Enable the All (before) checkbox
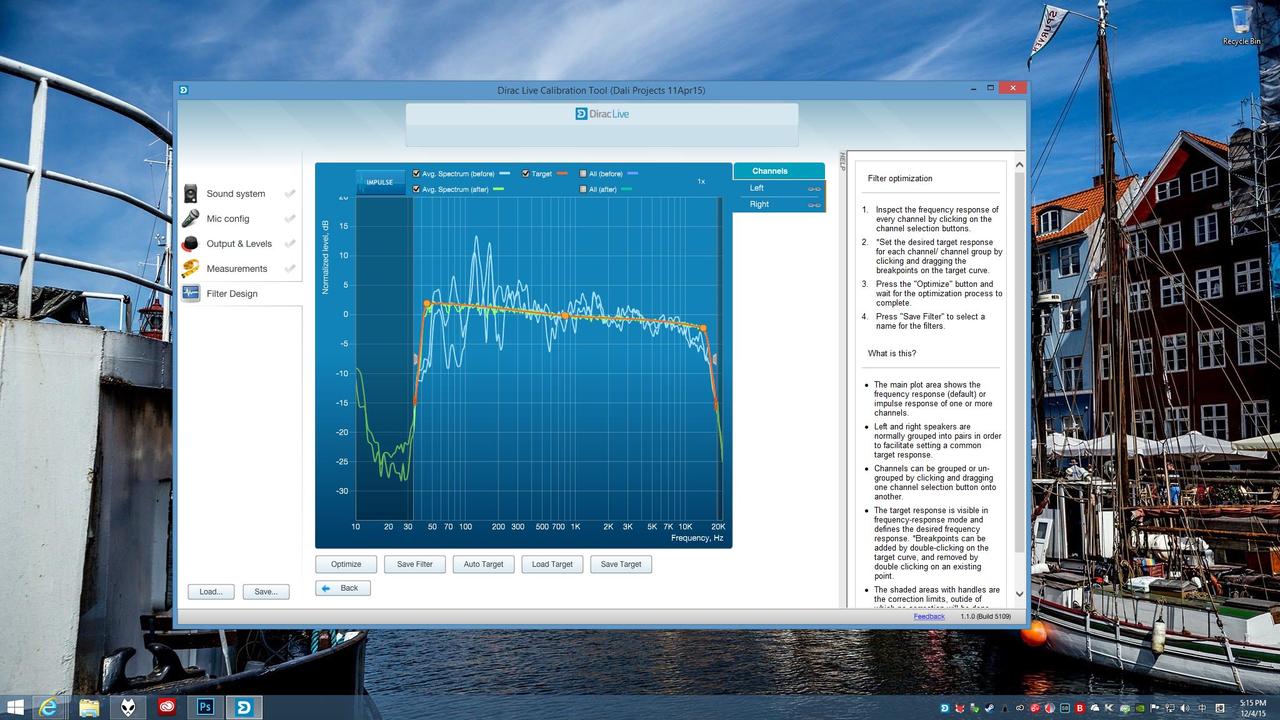This screenshot has width=1280, height=720. coord(583,174)
